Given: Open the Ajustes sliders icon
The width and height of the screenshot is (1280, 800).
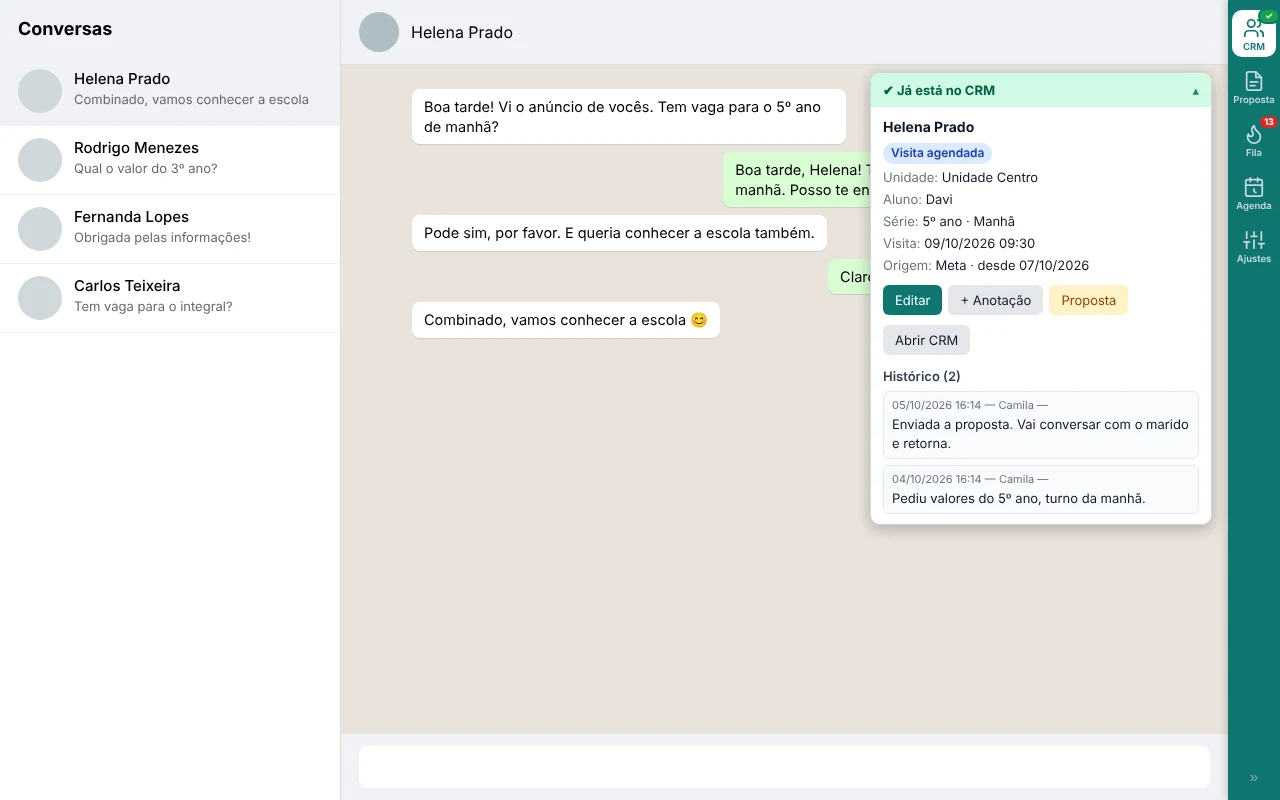Looking at the screenshot, I should [1254, 246].
